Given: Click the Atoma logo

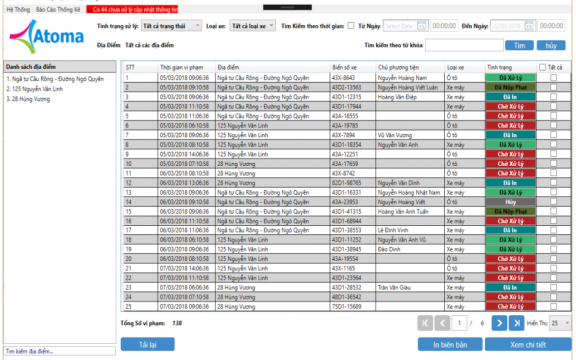Looking at the screenshot, I should 46,36.
